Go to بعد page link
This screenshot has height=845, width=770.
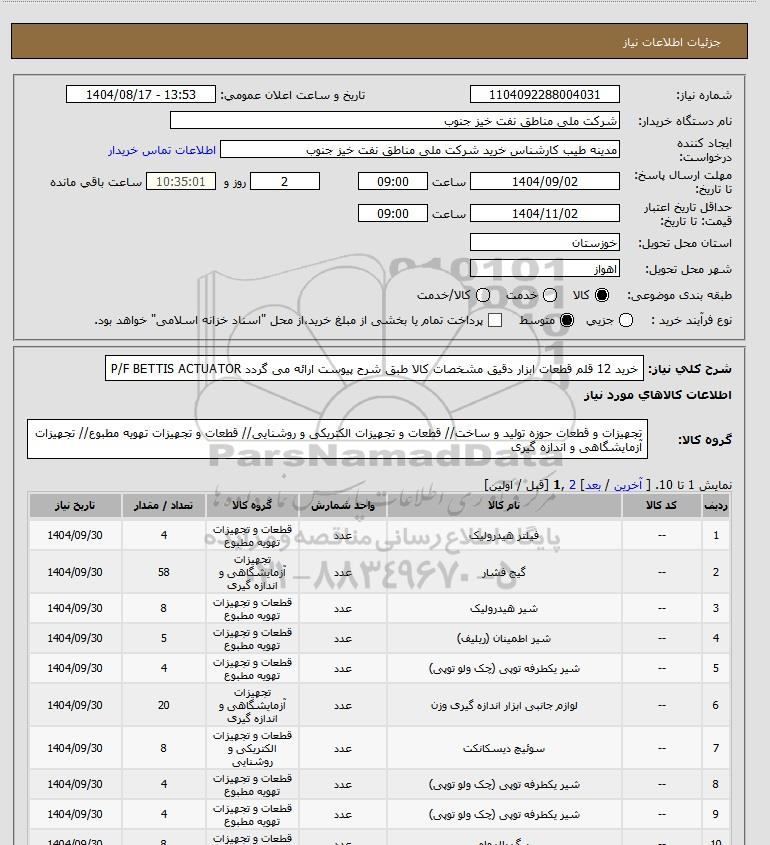(x=593, y=485)
